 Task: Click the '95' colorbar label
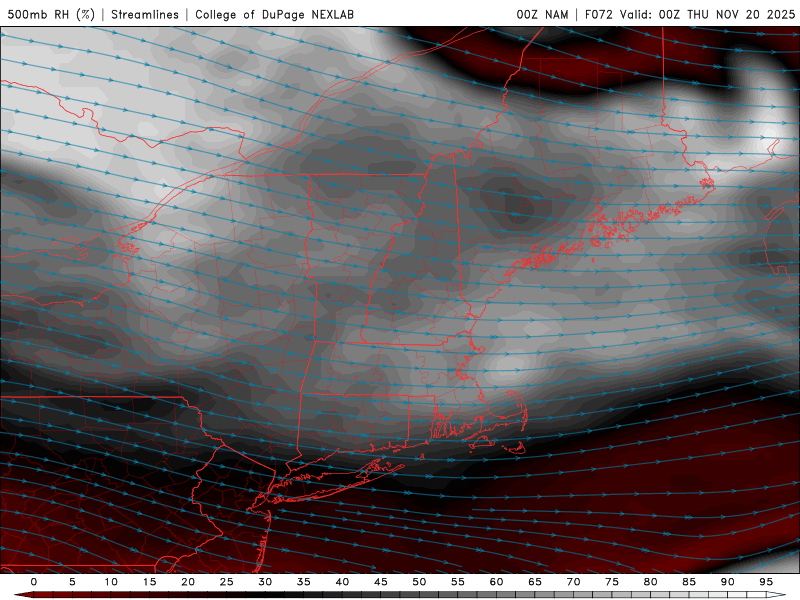766,582
